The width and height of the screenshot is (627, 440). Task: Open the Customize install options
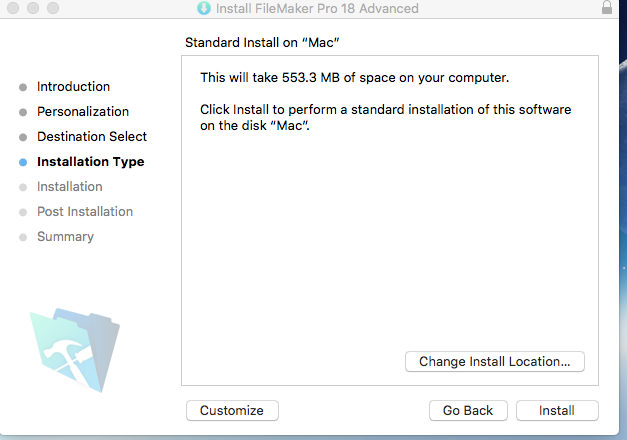[x=232, y=410]
